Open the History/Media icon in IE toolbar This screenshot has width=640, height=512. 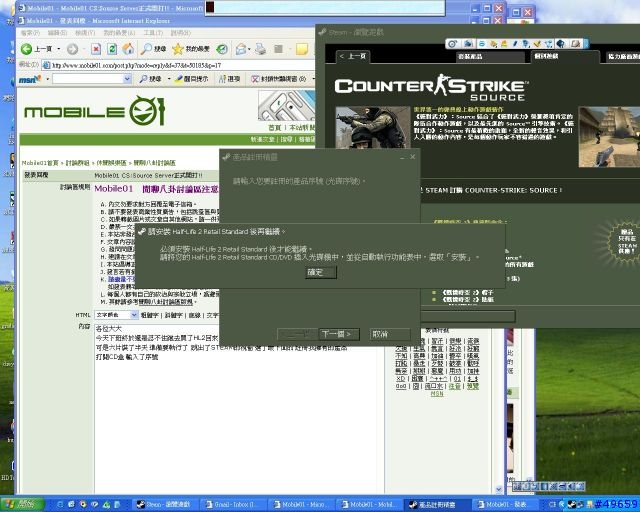point(222,49)
